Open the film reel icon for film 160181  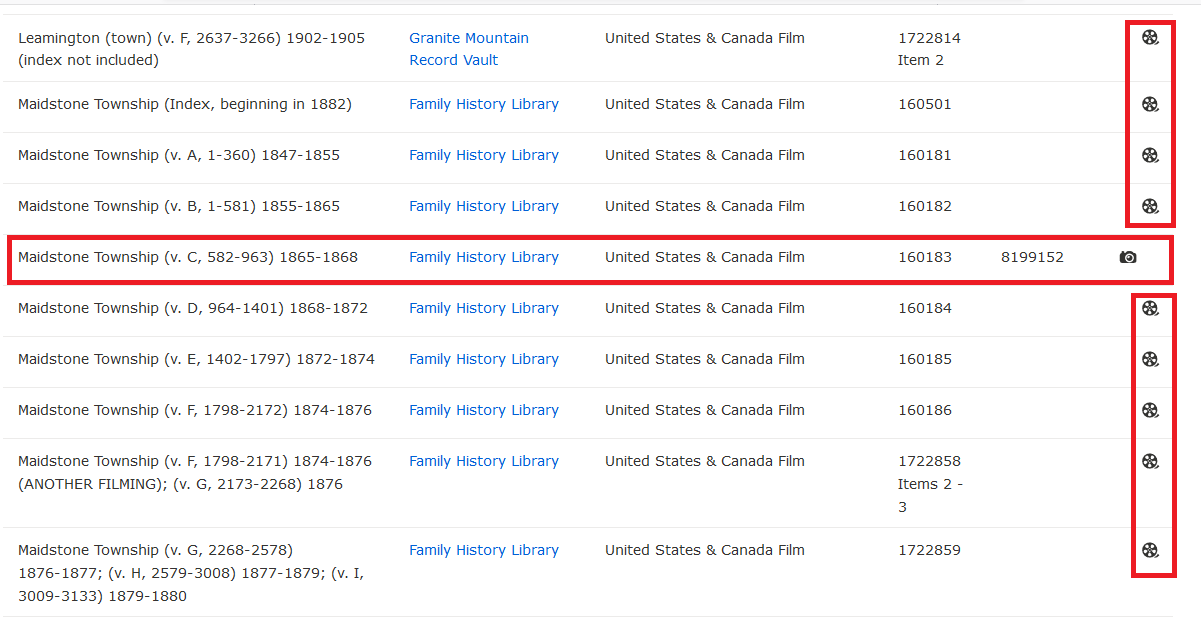pyautogui.click(x=1151, y=155)
